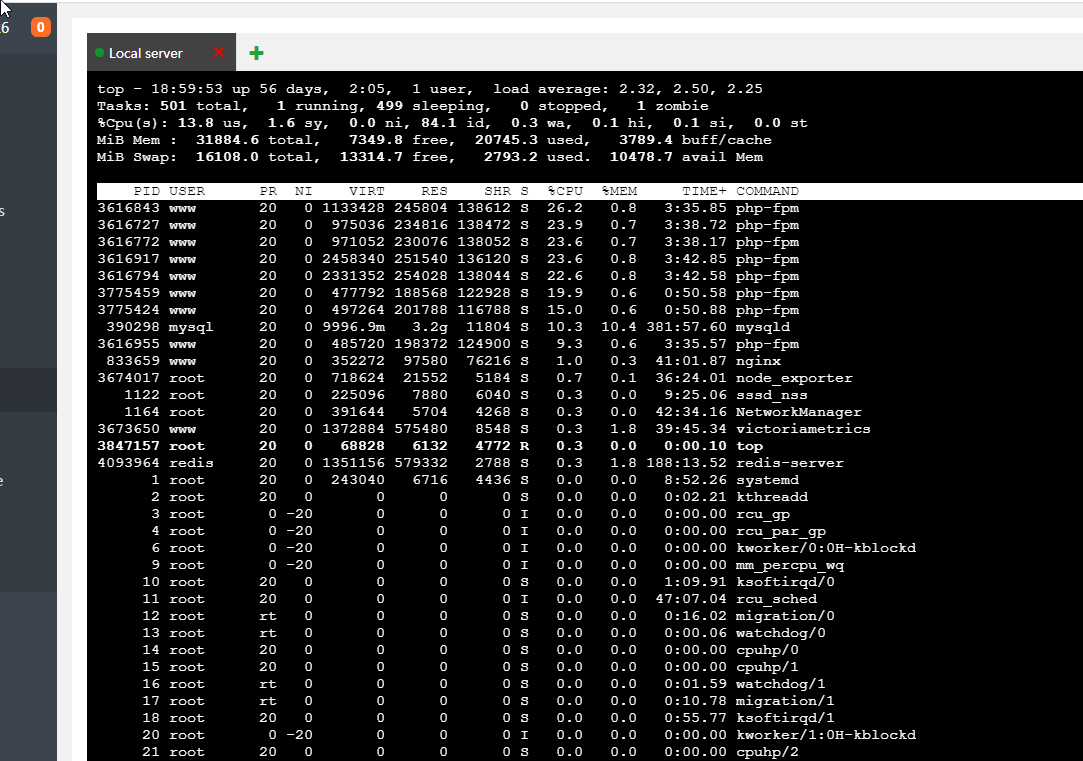Click the 1 zombie text

coord(673,106)
